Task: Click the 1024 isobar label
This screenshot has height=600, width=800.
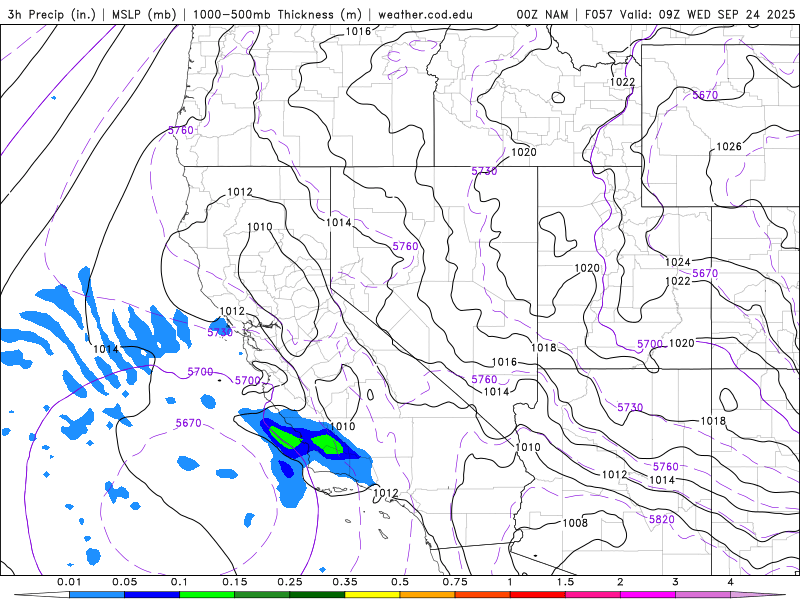Action: pos(678,262)
